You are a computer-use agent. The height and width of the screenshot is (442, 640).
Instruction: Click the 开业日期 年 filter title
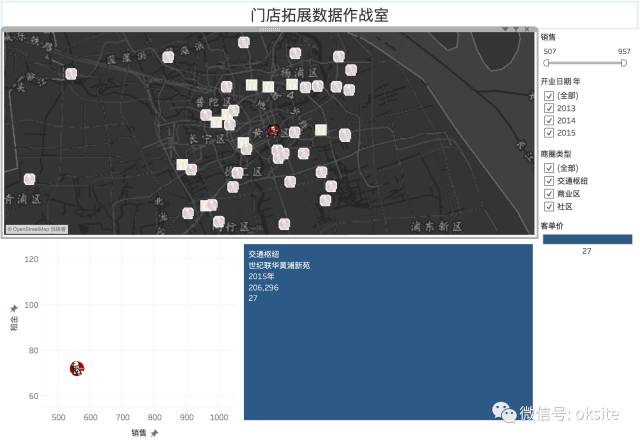click(560, 82)
